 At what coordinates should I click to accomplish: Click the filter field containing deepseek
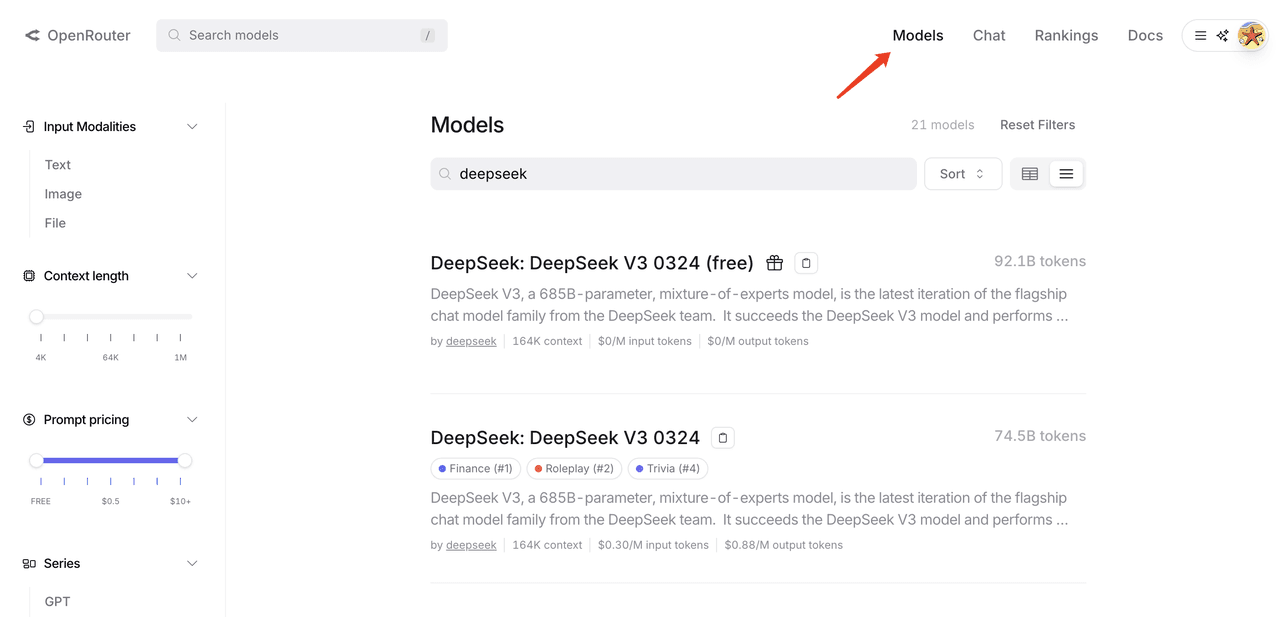[674, 174]
